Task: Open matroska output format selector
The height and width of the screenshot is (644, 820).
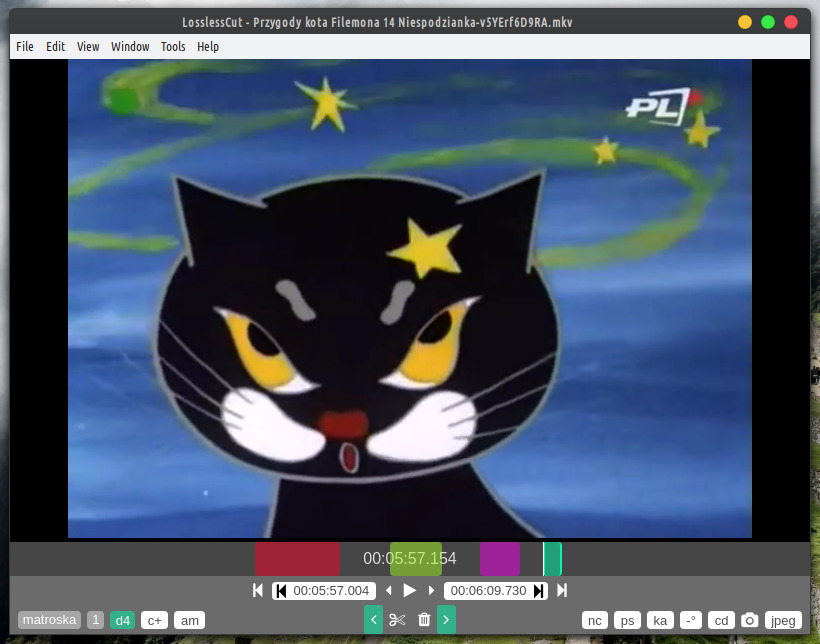Action: (x=50, y=620)
